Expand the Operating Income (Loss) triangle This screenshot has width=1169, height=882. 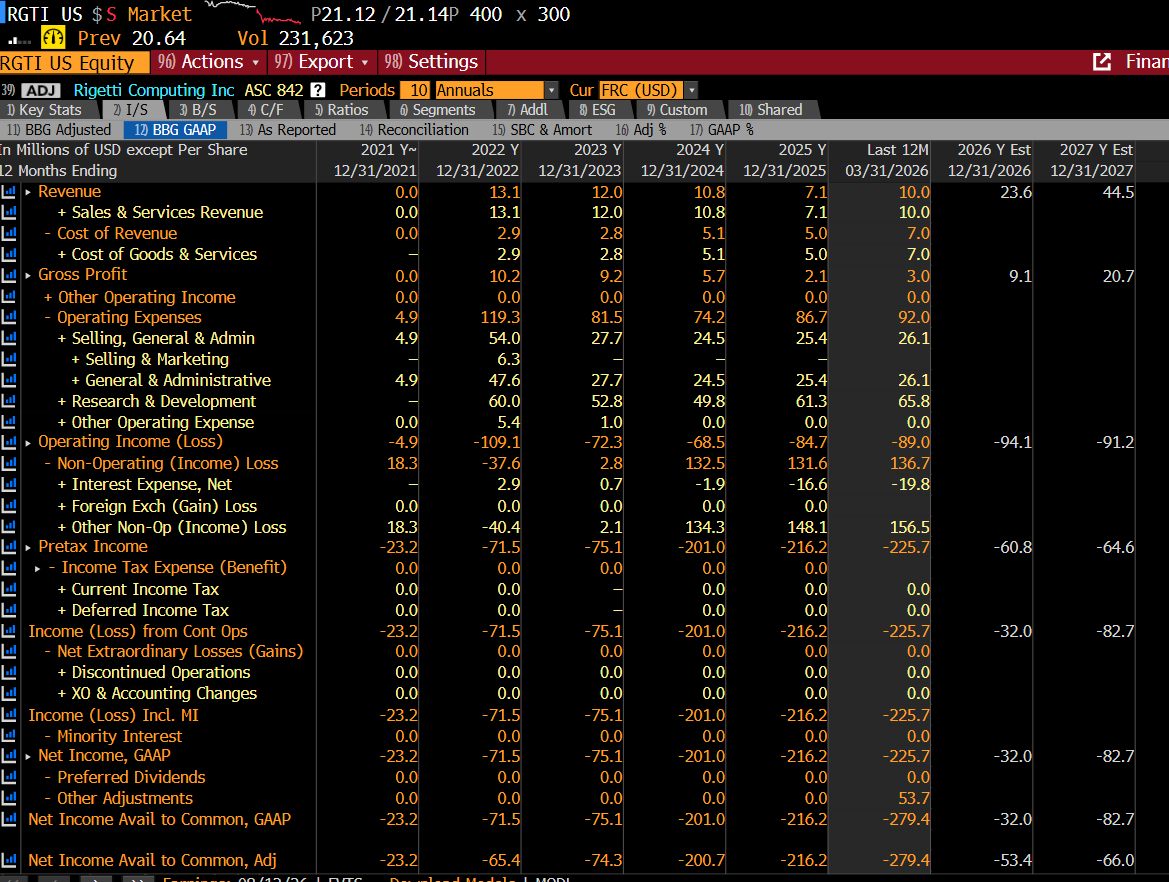coord(28,443)
